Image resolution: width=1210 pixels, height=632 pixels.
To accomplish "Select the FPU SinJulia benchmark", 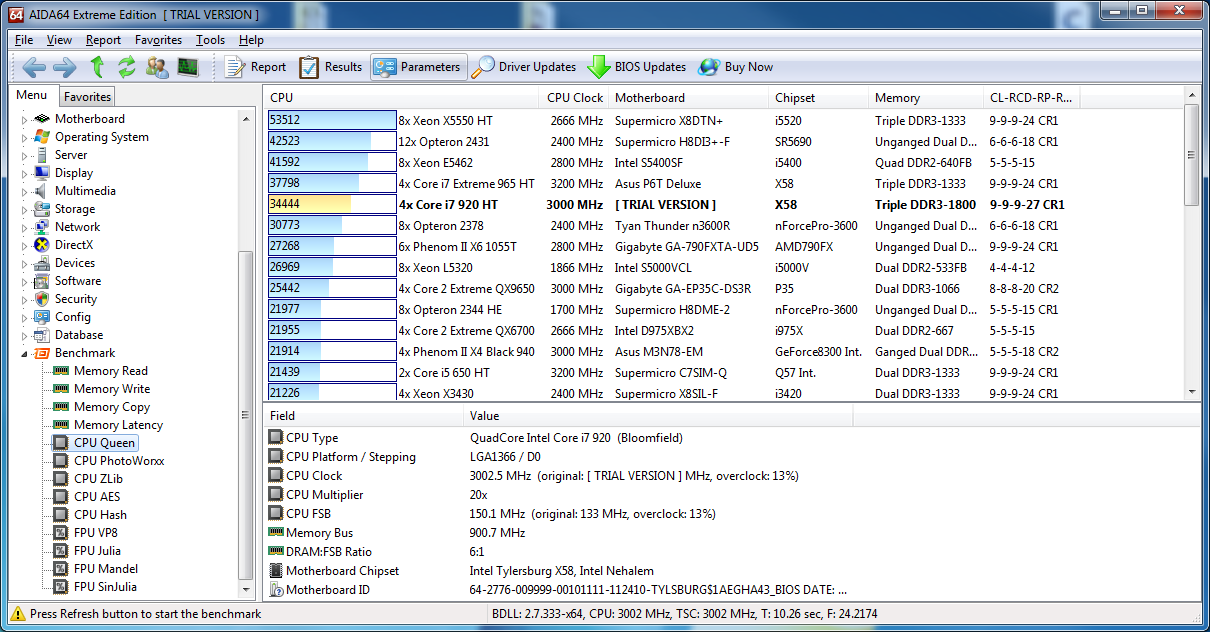I will pyautogui.click(x=105, y=587).
